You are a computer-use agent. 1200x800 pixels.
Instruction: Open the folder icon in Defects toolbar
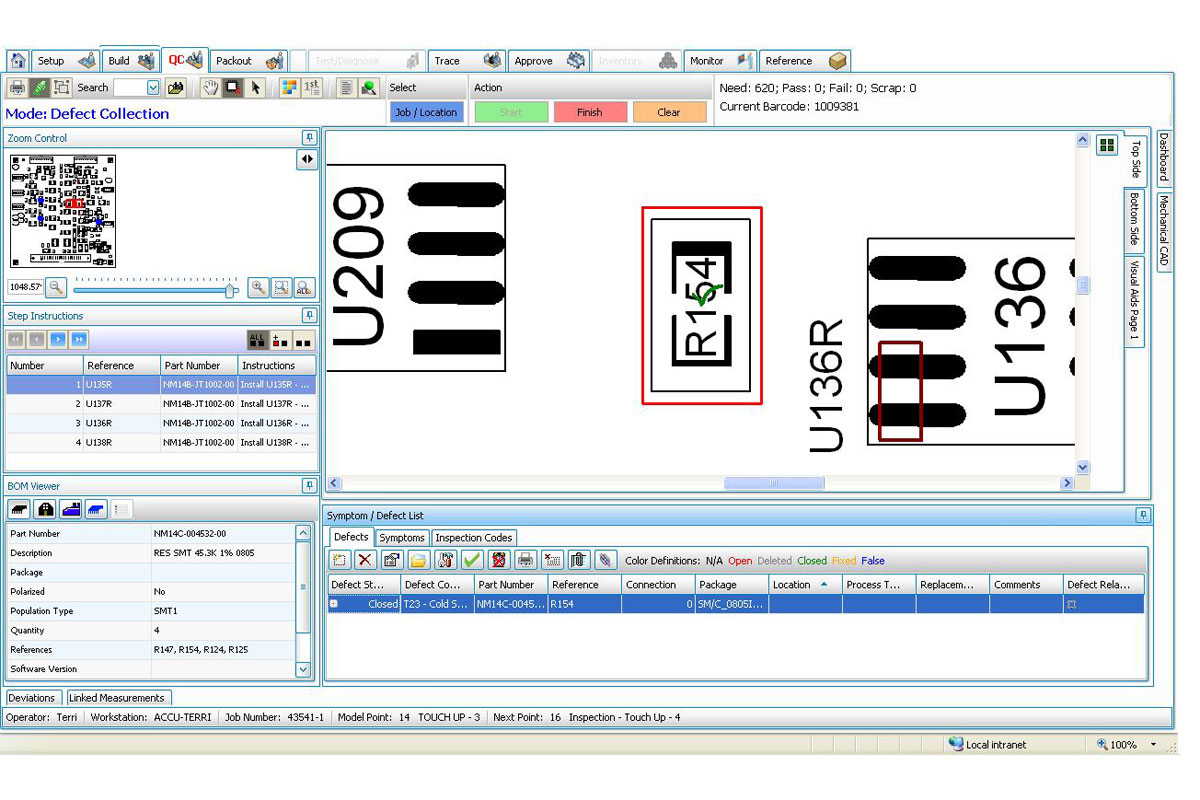[x=419, y=560]
